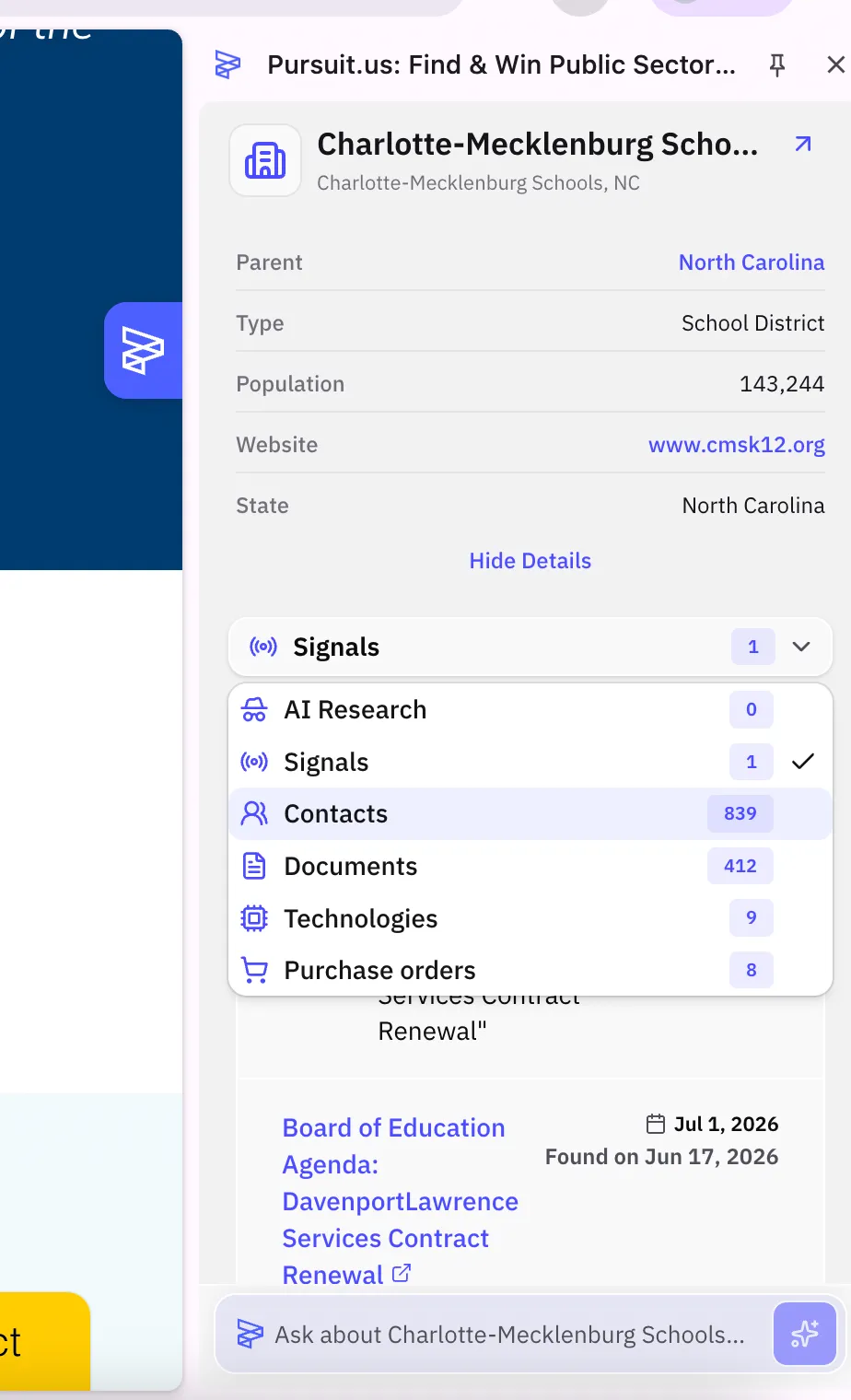
Task: Open the Board of Education Agenda link
Action: (x=401, y=1201)
